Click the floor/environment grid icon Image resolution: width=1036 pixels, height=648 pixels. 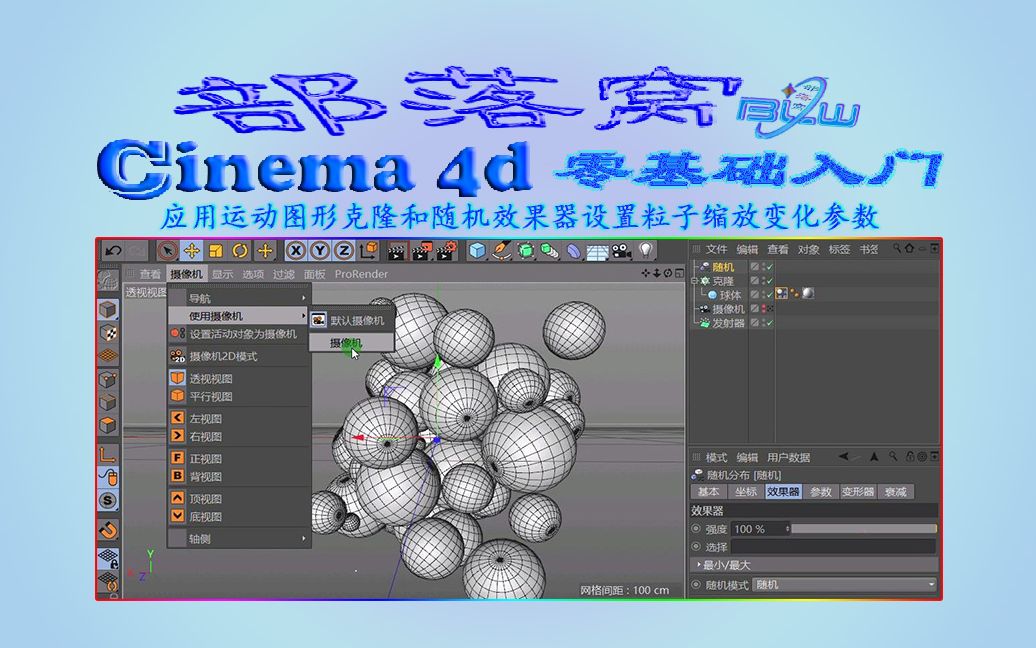click(x=597, y=251)
